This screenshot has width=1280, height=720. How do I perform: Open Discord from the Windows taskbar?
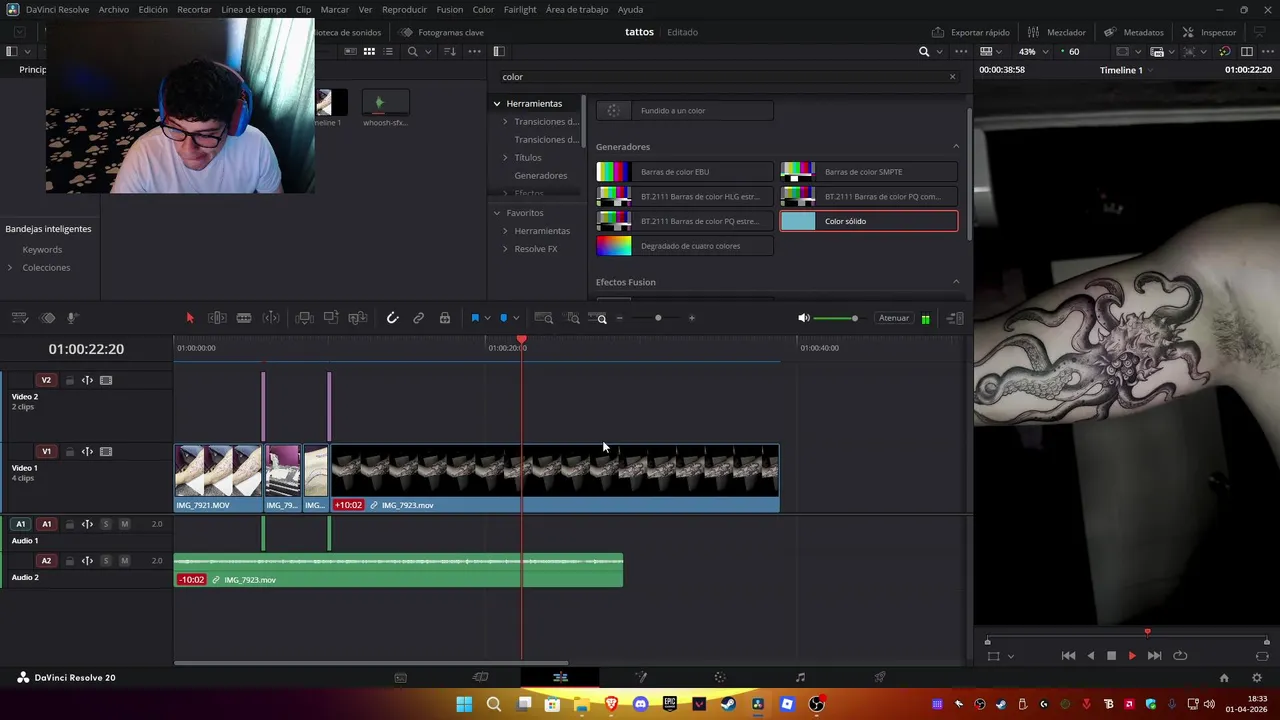pos(640,705)
